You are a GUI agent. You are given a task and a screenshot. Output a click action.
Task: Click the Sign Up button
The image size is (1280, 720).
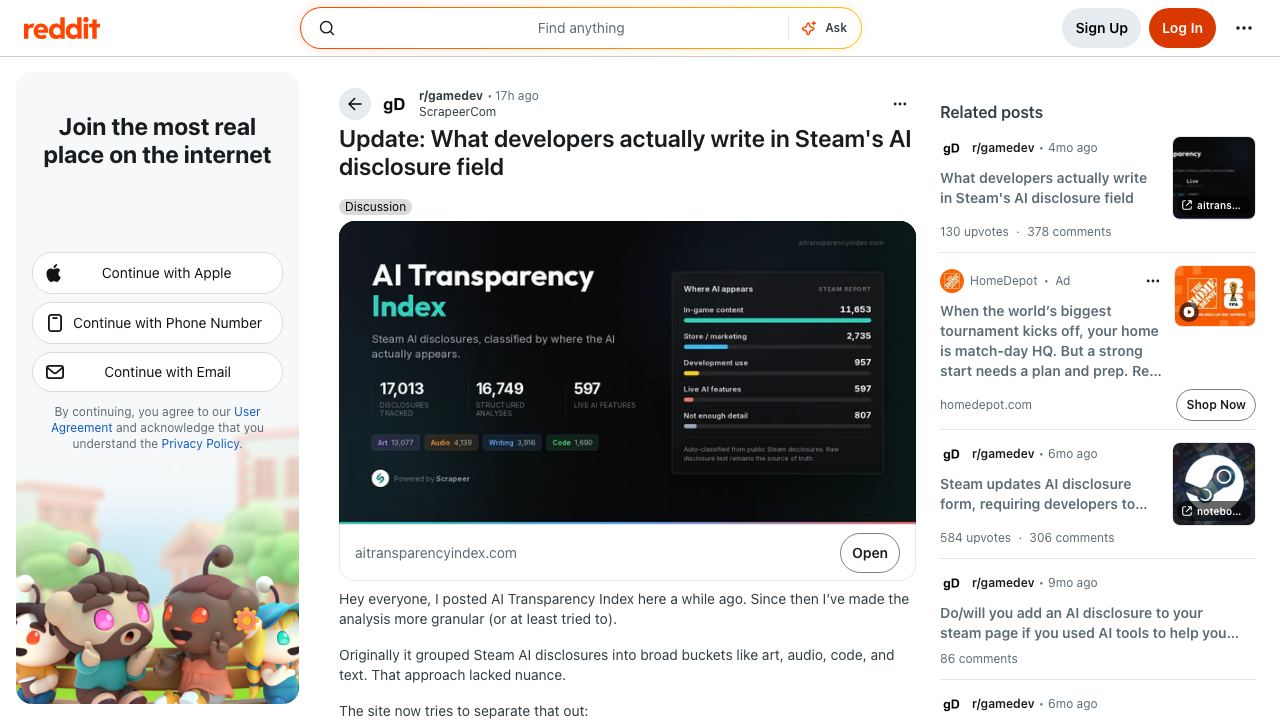[1101, 28]
